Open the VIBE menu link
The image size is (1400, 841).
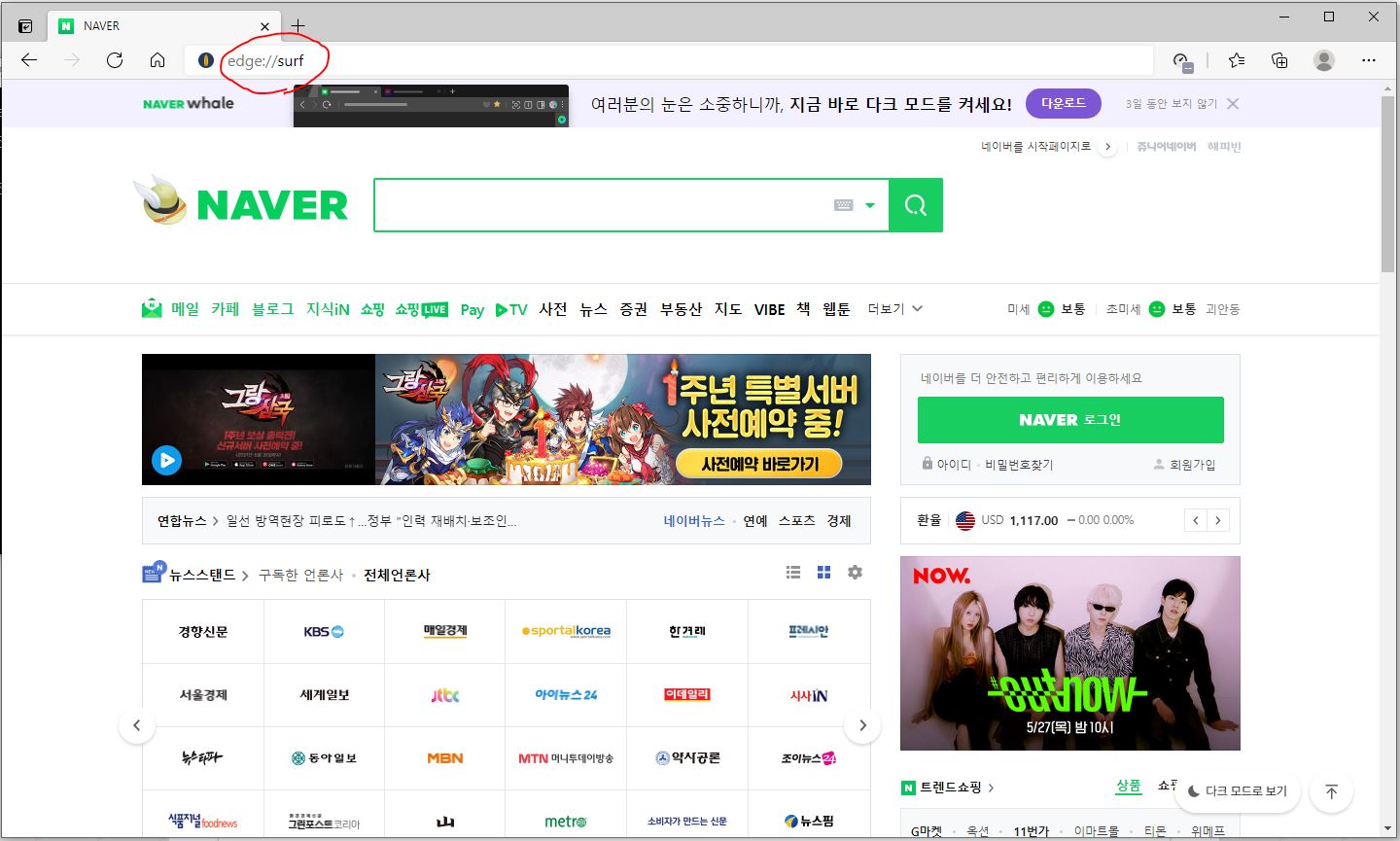tap(769, 309)
